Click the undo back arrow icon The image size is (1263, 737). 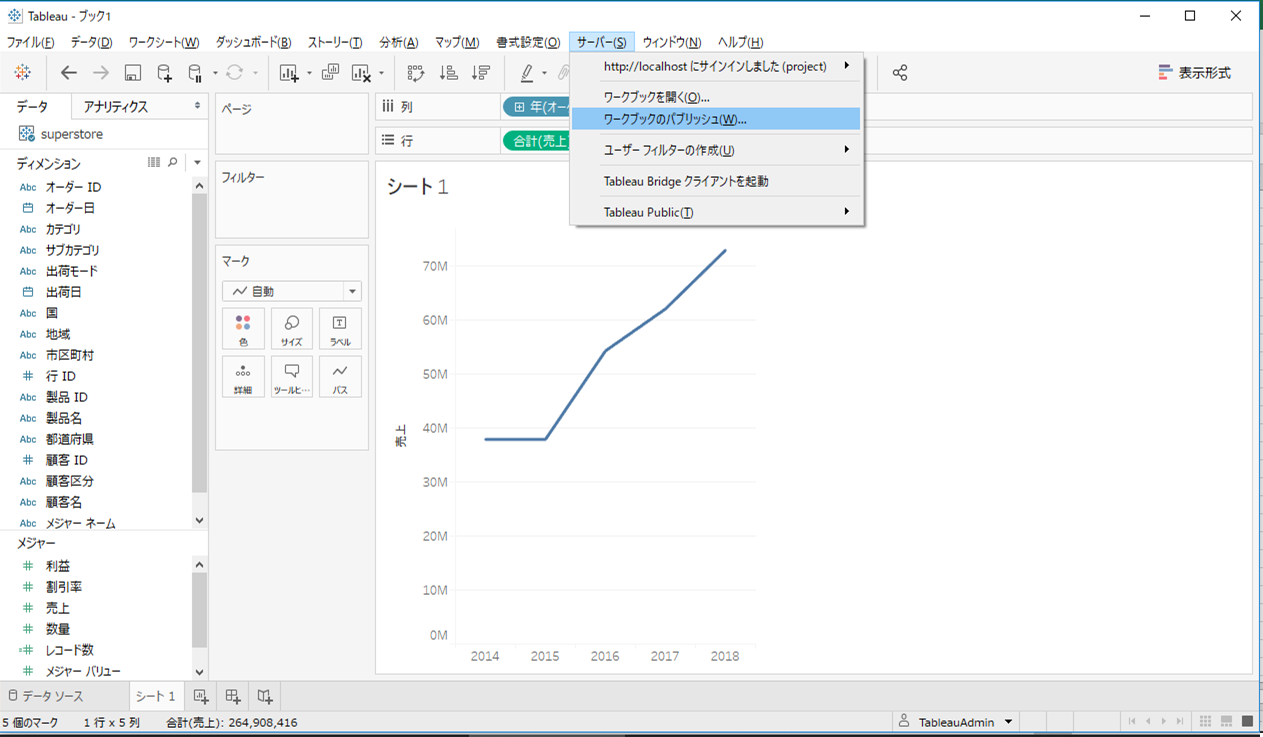coord(69,72)
